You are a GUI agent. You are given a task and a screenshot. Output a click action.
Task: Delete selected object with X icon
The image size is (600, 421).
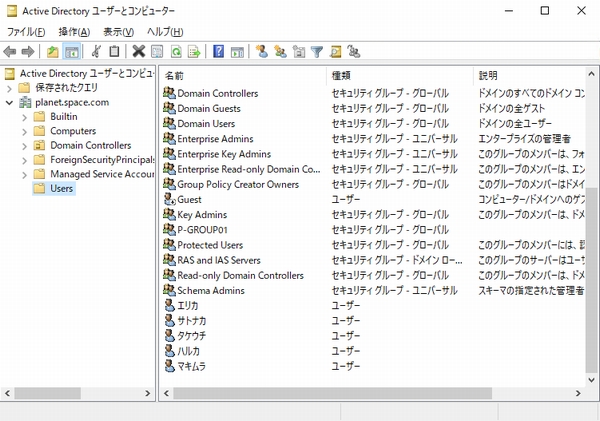(x=139, y=51)
